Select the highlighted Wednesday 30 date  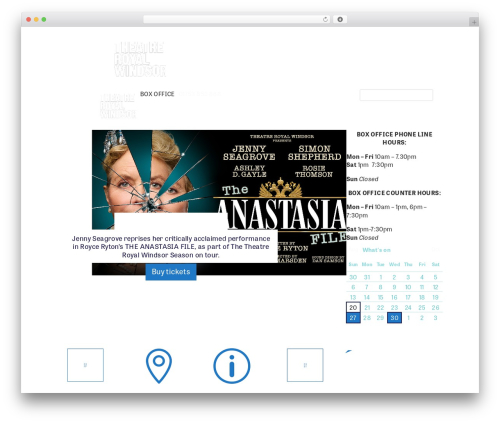coord(394,318)
